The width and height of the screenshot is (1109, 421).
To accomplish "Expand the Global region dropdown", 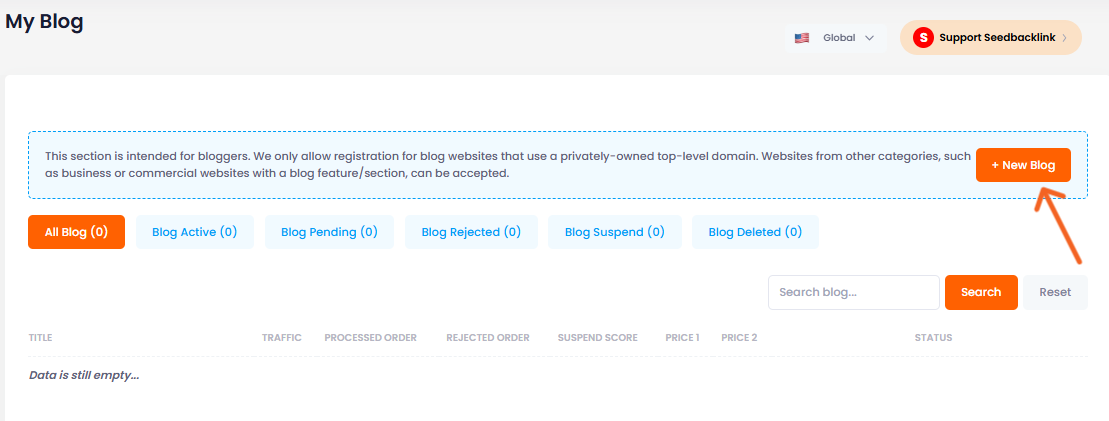I will (835, 38).
